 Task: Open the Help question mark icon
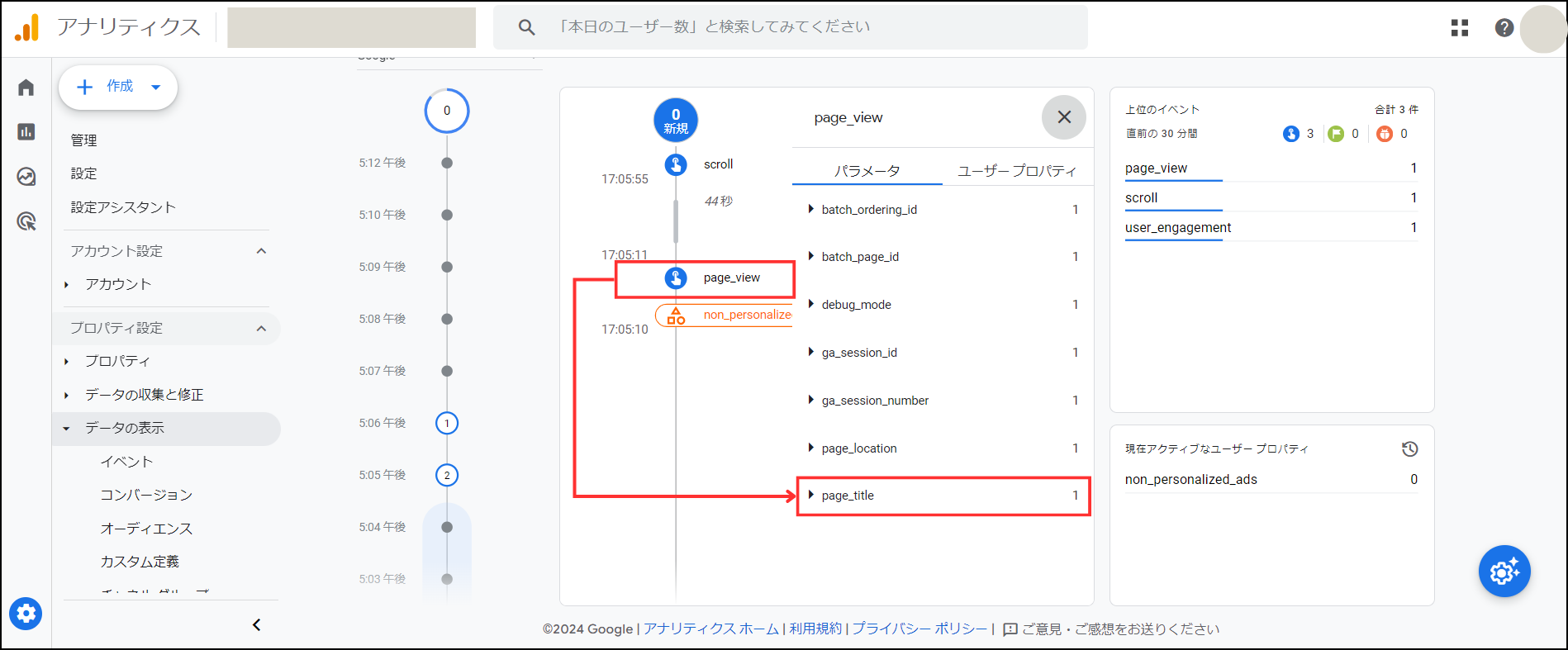click(1504, 28)
